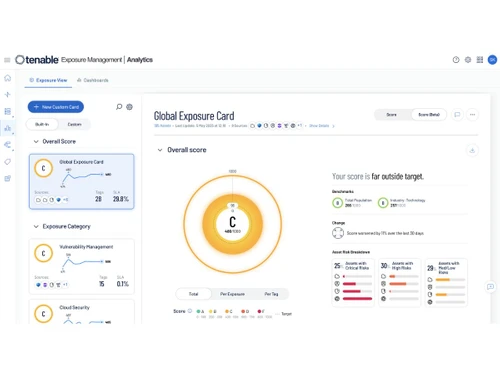The image size is (500, 375).
Task: Click the Tags value 28 on Global card
Action: coord(98,199)
